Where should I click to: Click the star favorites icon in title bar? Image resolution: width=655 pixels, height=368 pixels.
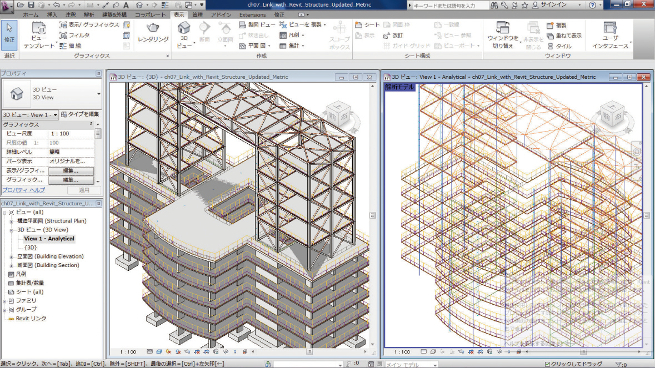525,5
